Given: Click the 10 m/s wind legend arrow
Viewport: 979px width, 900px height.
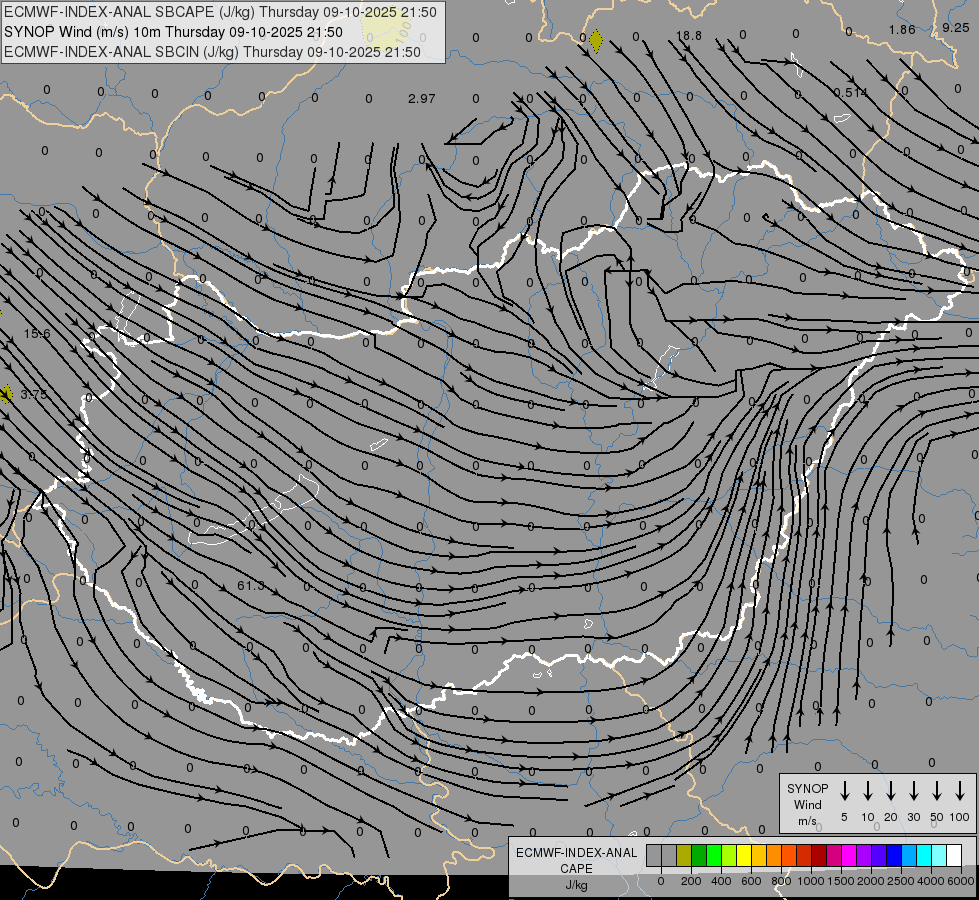Looking at the screenshot, I should pyautogui.click(x=868, y=791).
